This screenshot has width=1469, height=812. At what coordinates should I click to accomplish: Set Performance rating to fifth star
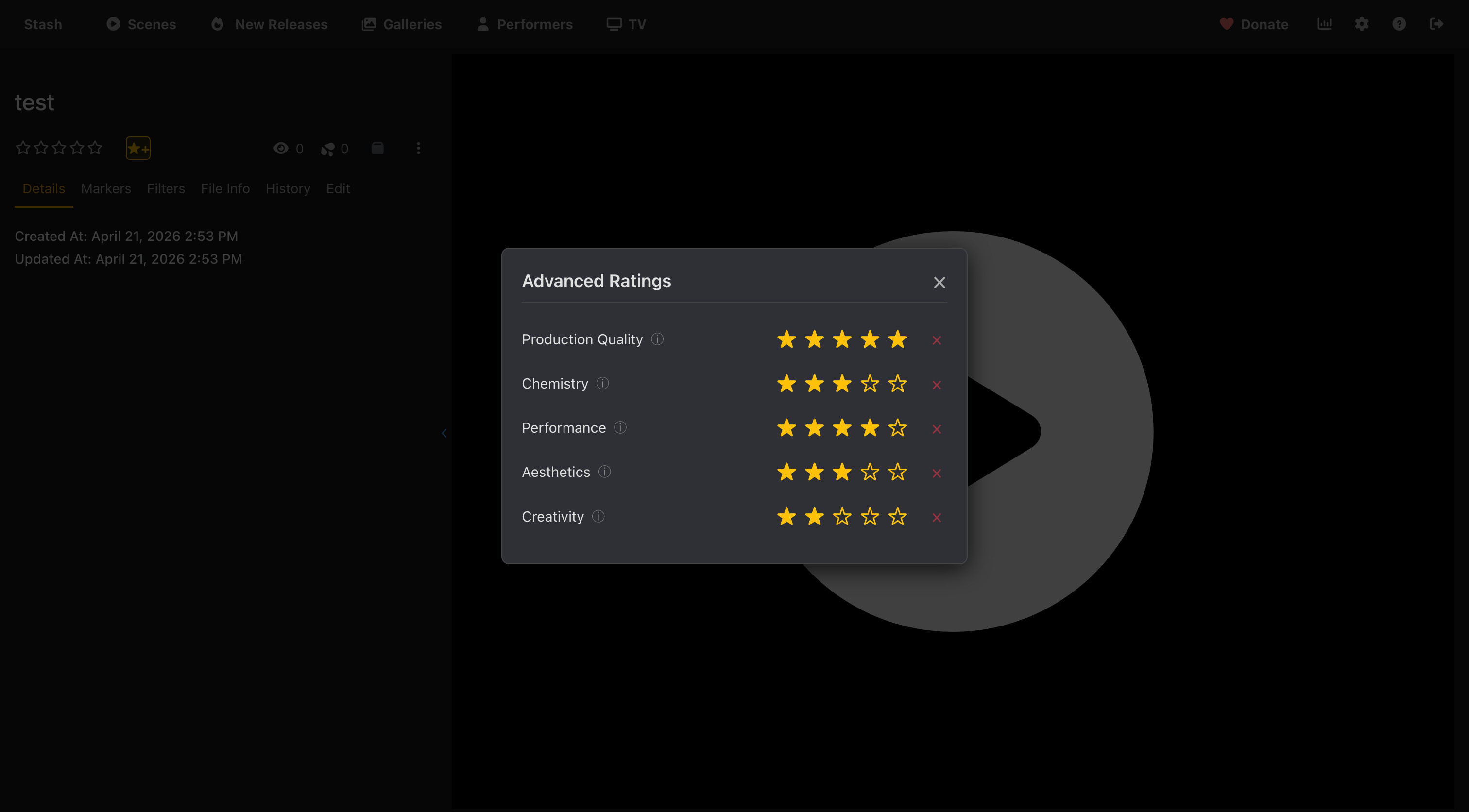pos(898,428)
